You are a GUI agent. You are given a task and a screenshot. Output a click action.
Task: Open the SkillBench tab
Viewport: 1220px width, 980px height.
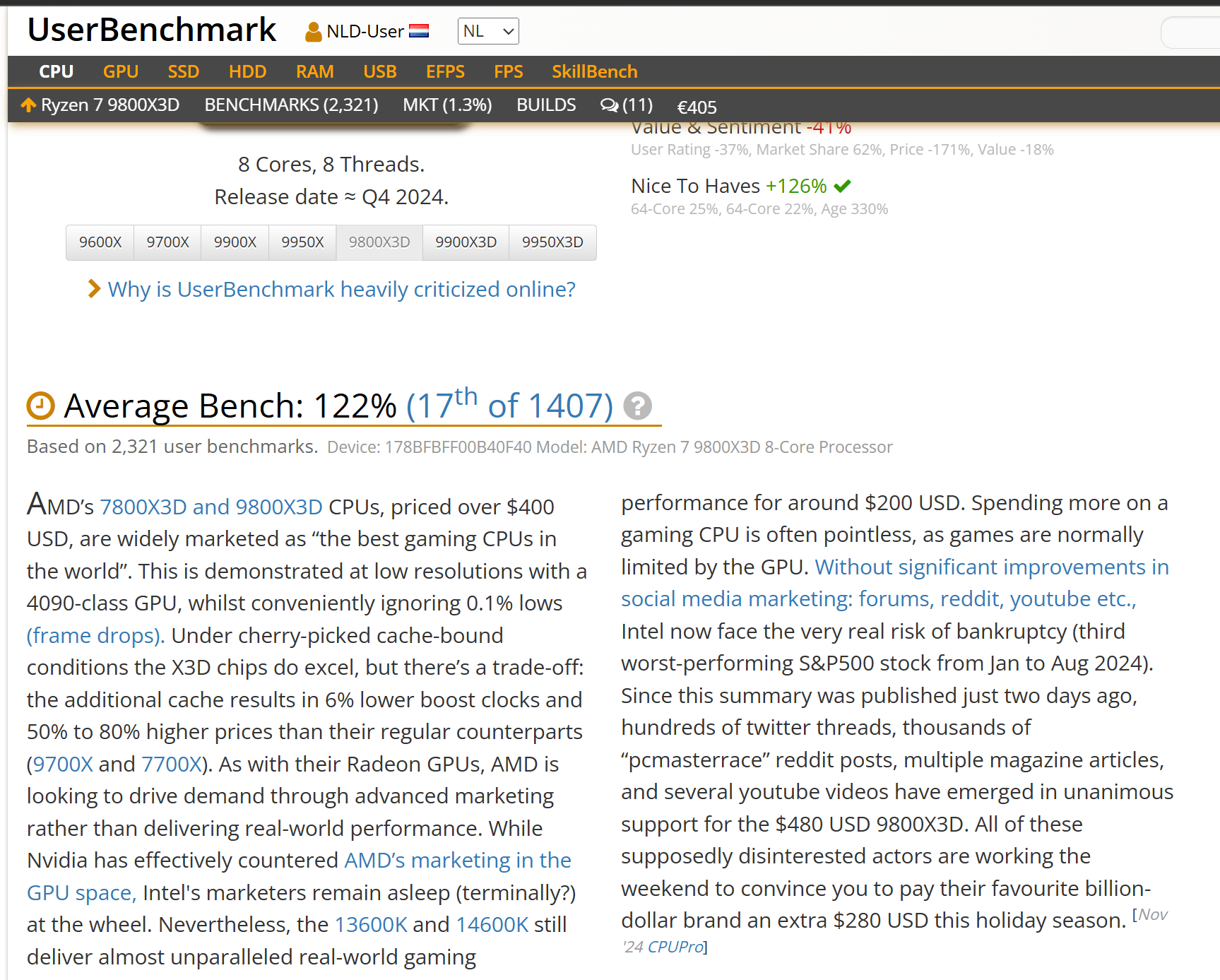coord(594,71)
